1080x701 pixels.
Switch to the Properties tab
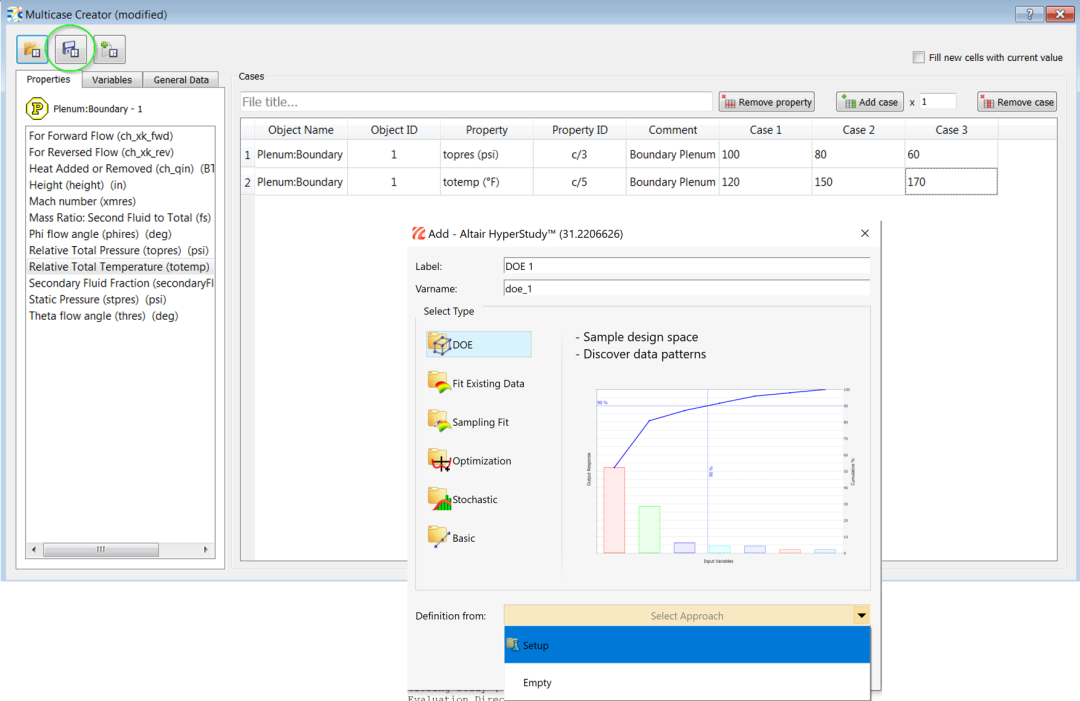48,79
